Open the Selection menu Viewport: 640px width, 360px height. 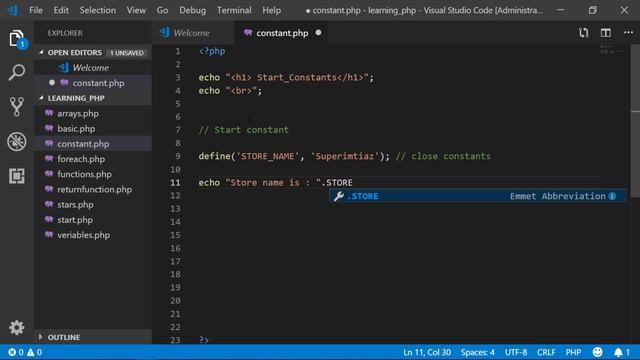pos(98,10)
